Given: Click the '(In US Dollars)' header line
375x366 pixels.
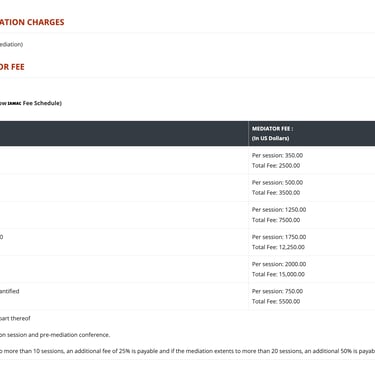Looking at the screenshot, I should pyautogui.click(x=270, y=138).
